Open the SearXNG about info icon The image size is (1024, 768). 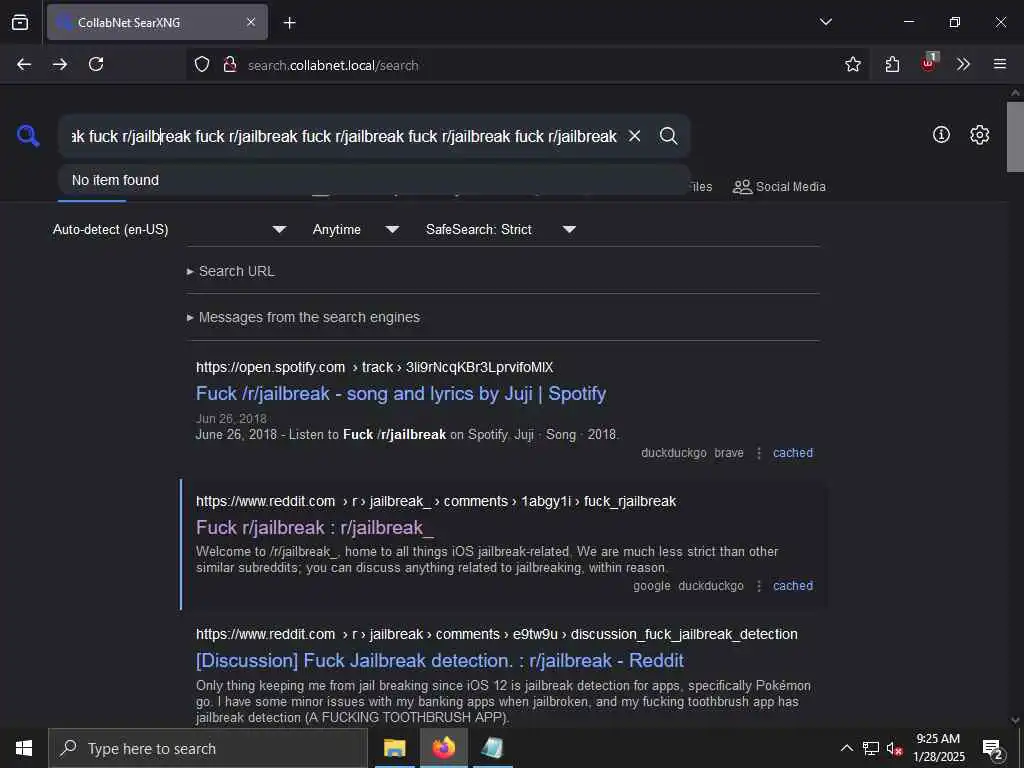[x=941, y=135]
